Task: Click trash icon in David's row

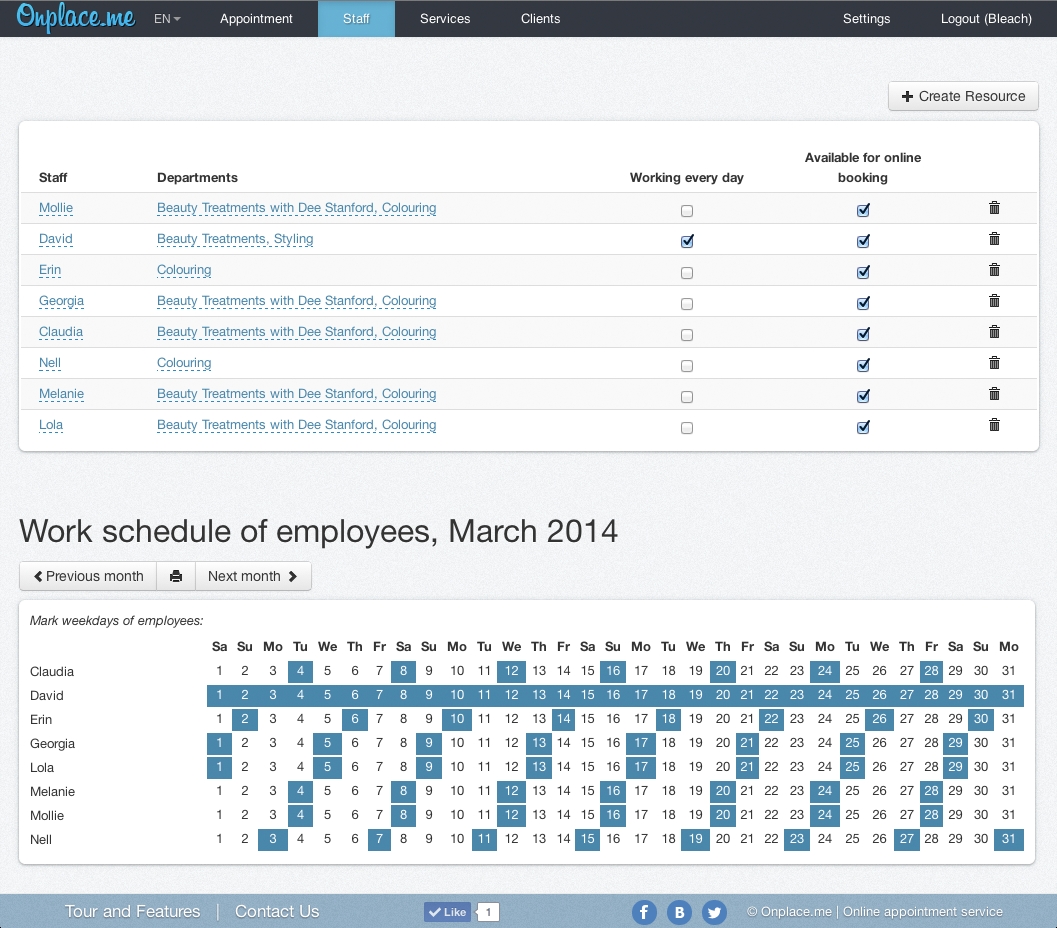Action: pyautogui.click(x=994, y=239)
